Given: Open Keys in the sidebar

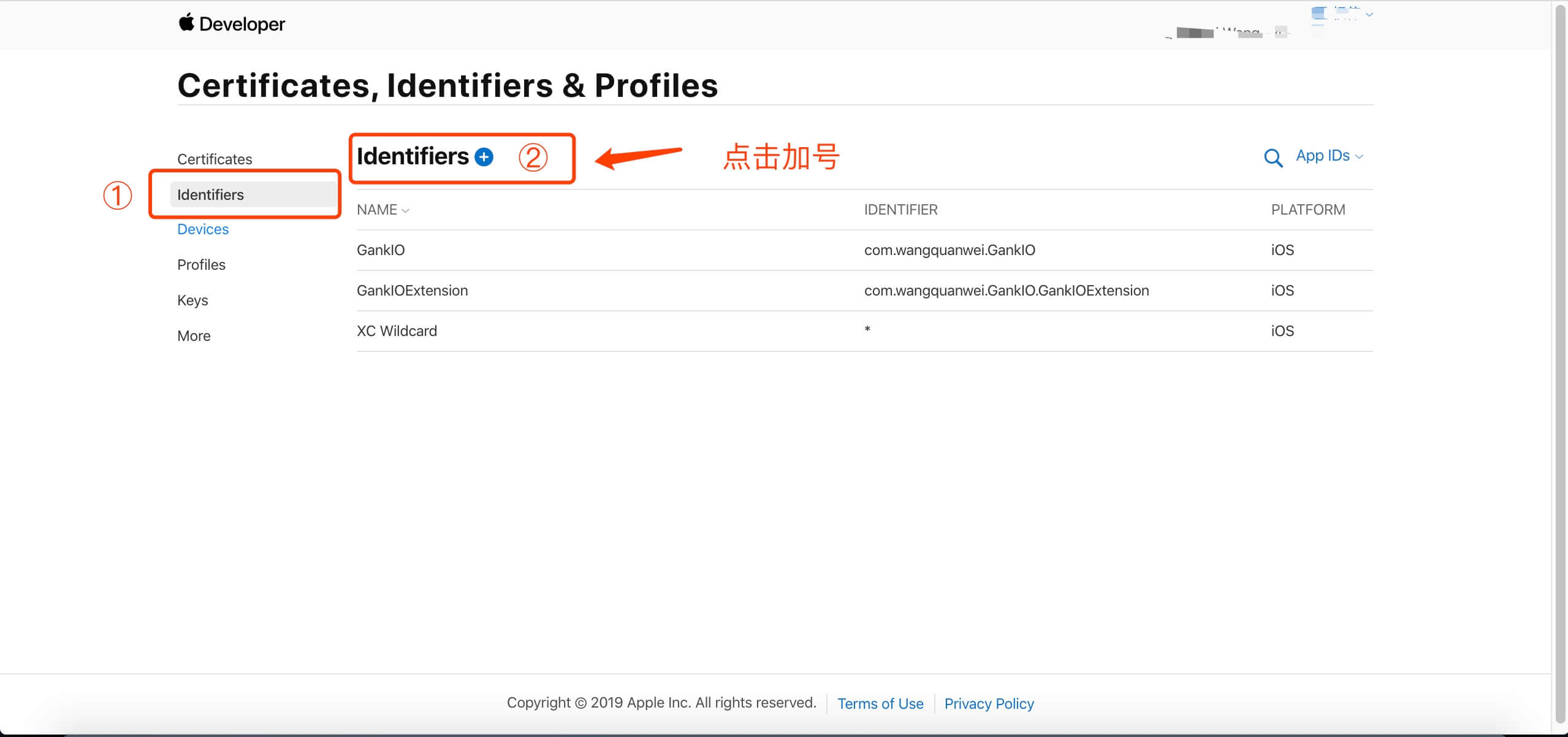Looking at the screenshot, I should (x=192, y=300).
